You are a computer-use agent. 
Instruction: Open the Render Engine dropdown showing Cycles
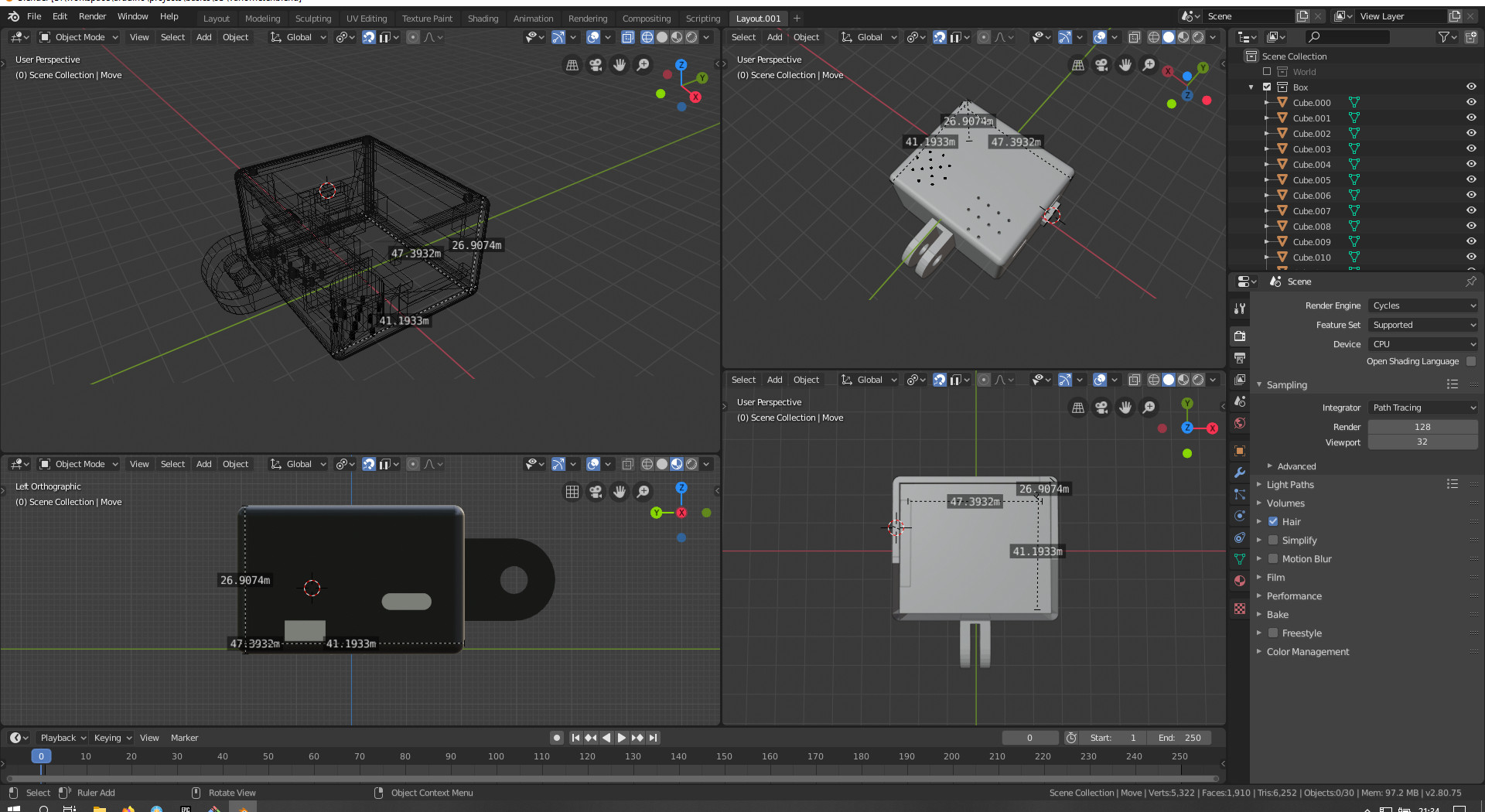pos(1423,305)
